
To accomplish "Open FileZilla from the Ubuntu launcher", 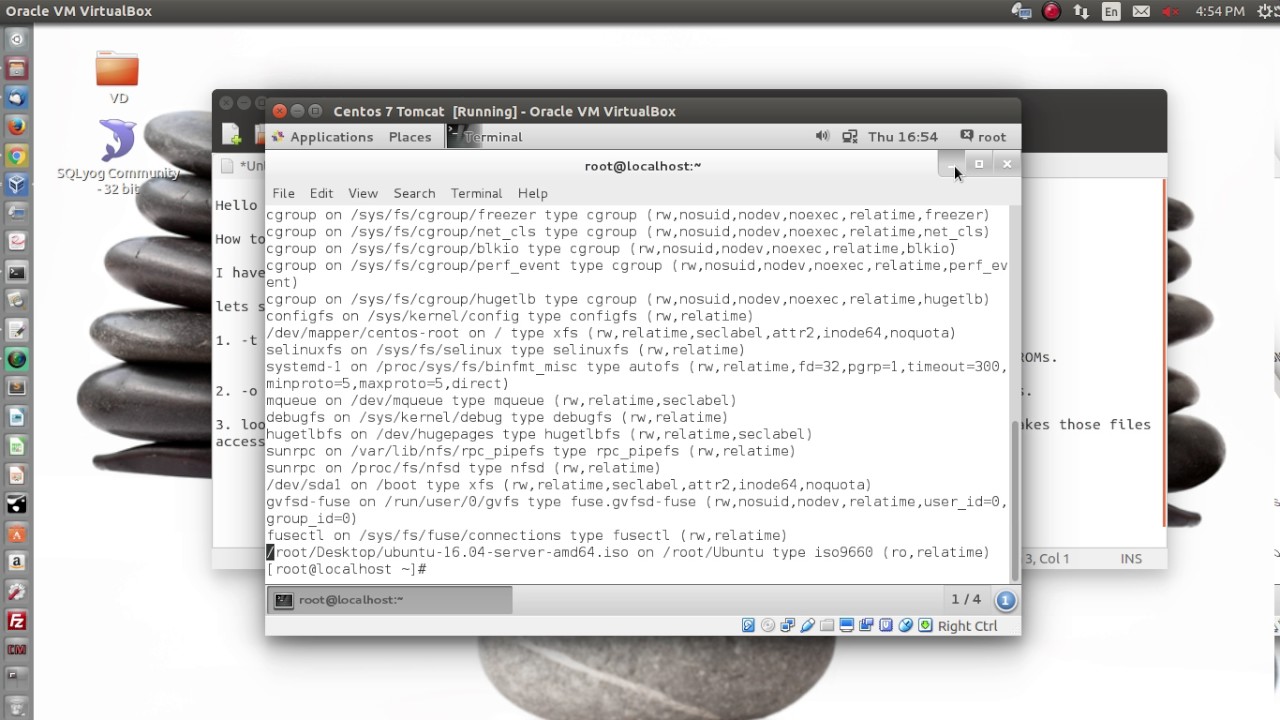I will (x=16, y=621).
